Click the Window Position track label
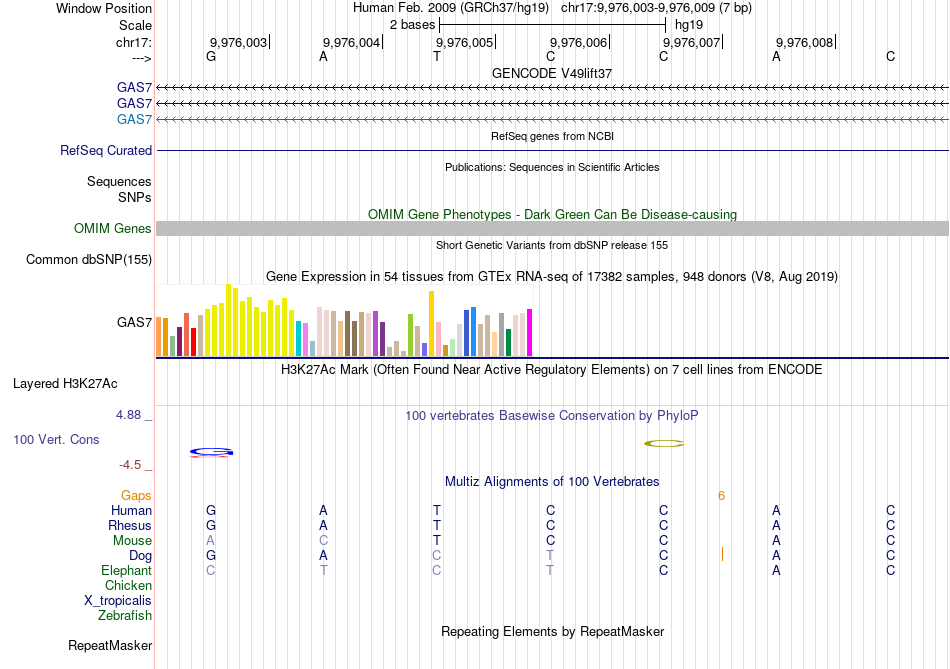The width and height of the screenshot is (950, 669). pyautogui.click(x=104, y=8)
